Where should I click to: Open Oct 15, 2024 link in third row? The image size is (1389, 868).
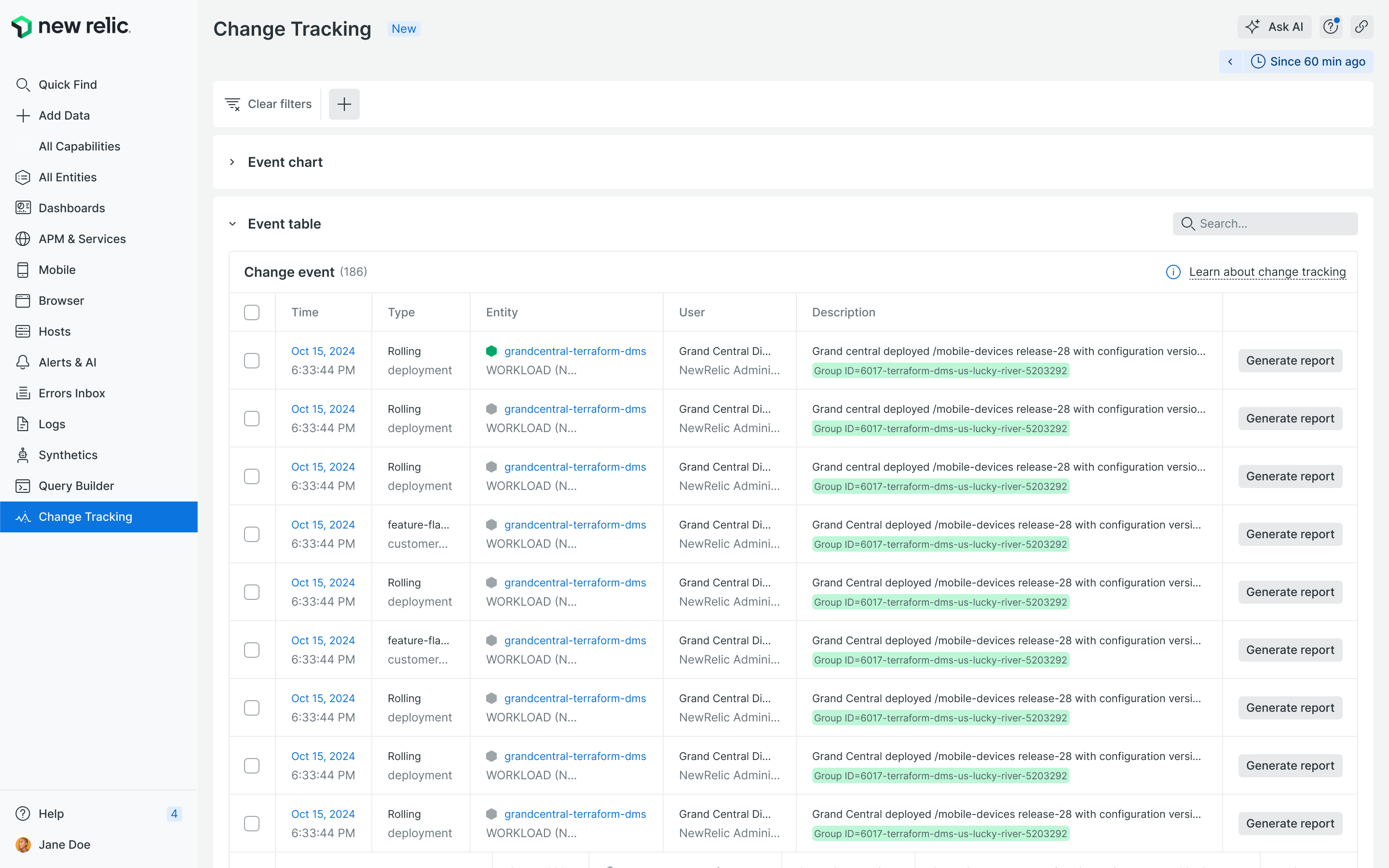[x=323, y=467]
